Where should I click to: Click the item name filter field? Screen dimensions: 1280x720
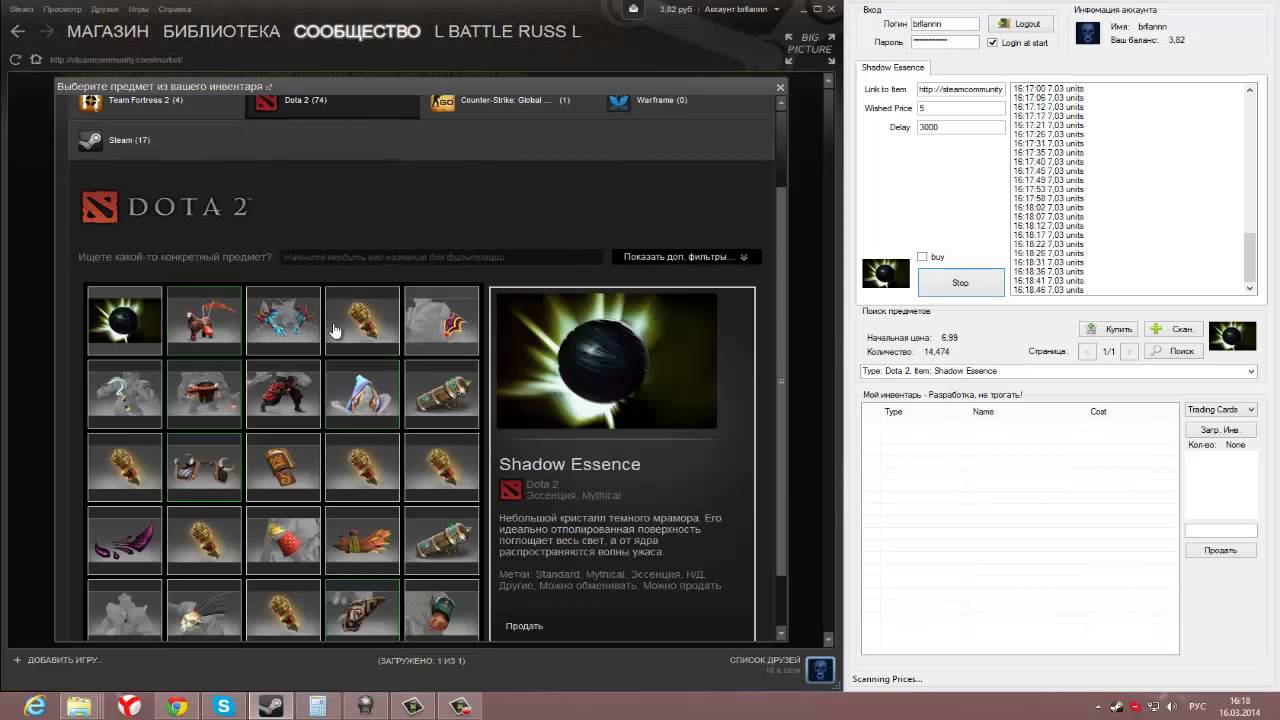(440, 257)
